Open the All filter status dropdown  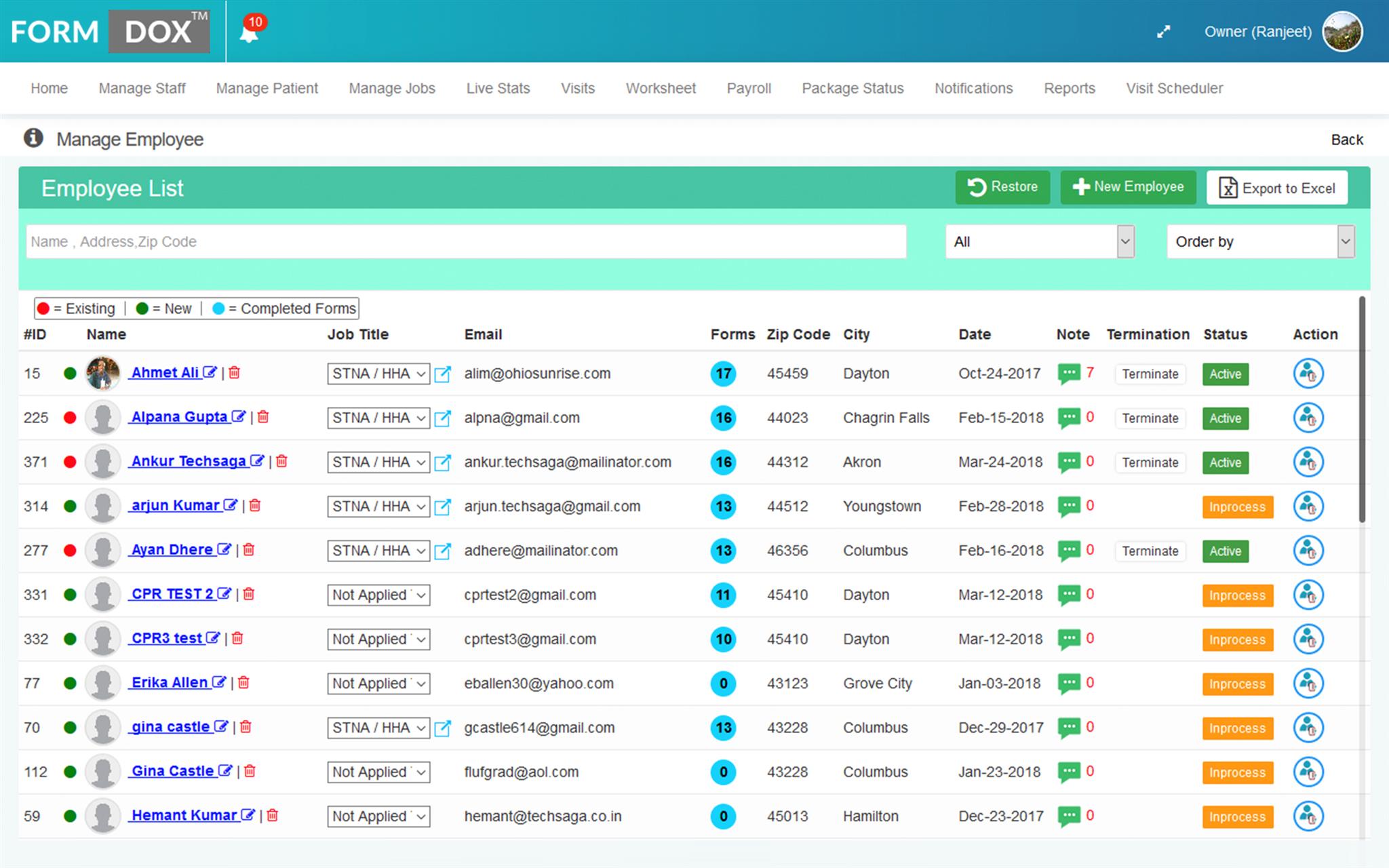point(1040,241)
